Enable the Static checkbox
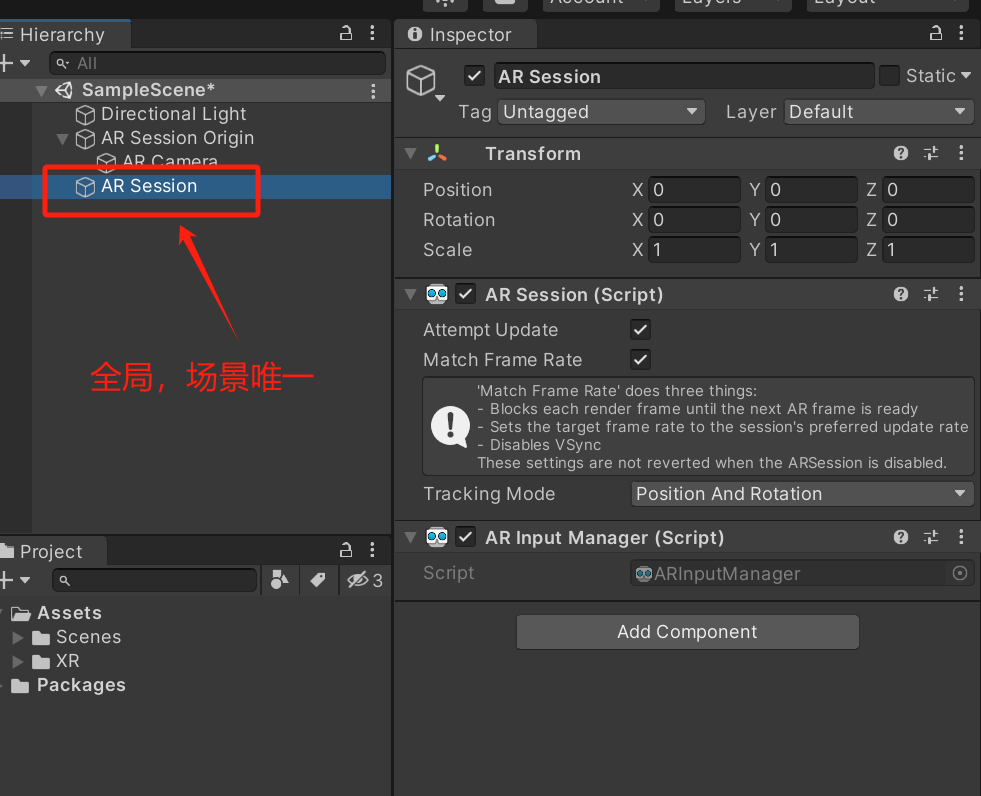 889,76
